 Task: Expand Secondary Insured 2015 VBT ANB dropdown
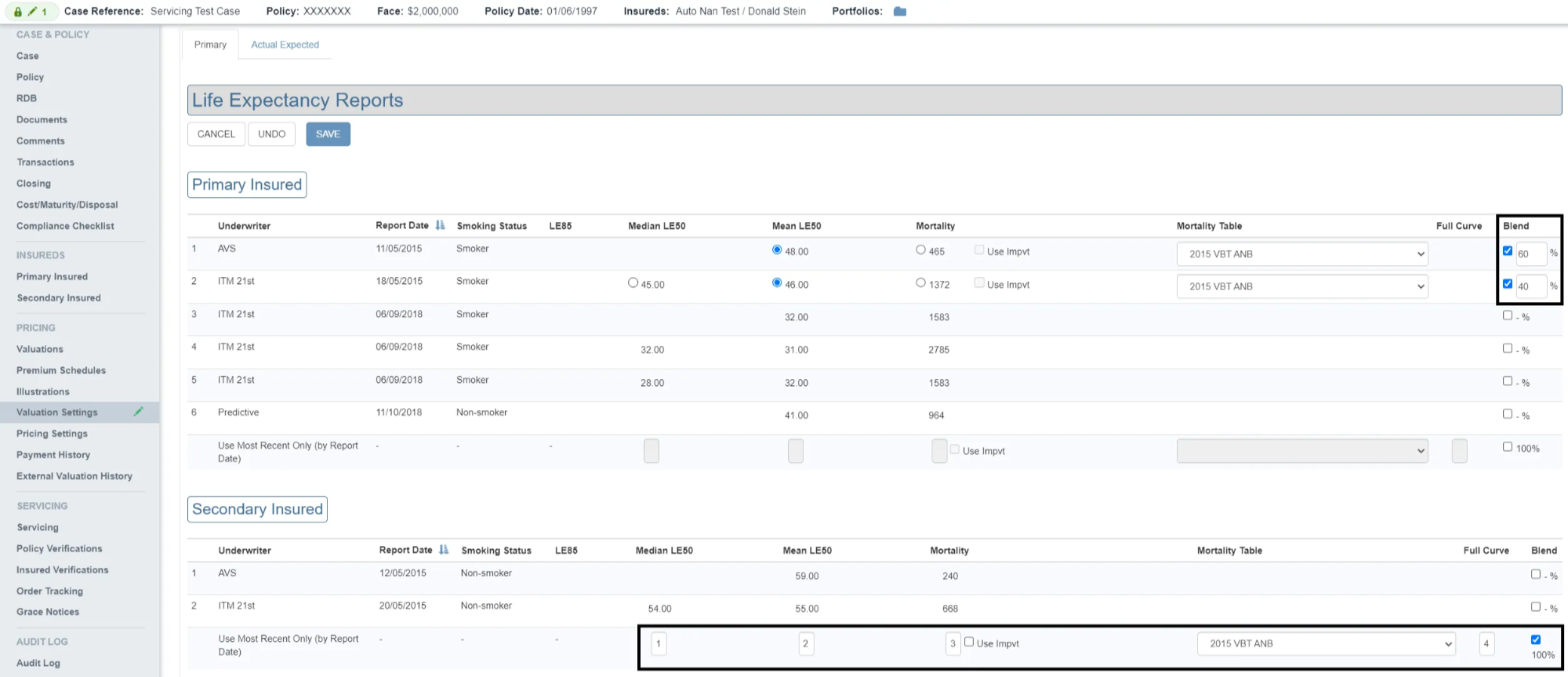pos(1326,643)
